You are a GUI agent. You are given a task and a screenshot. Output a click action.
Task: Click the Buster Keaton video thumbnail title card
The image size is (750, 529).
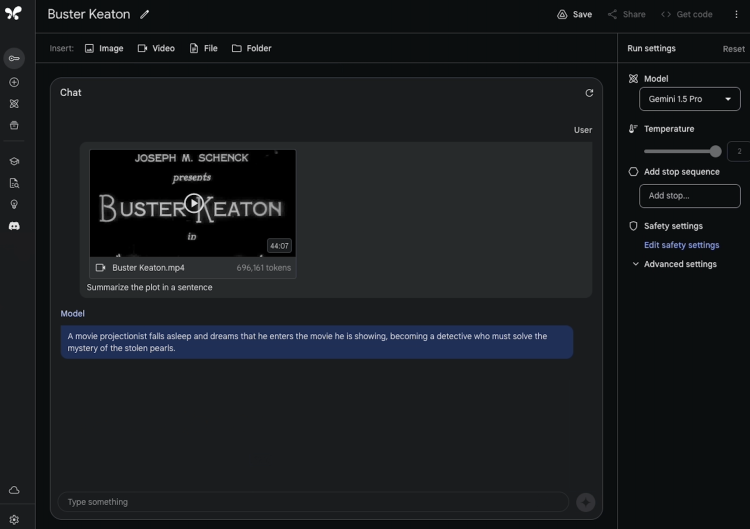(x=192, y=203)
